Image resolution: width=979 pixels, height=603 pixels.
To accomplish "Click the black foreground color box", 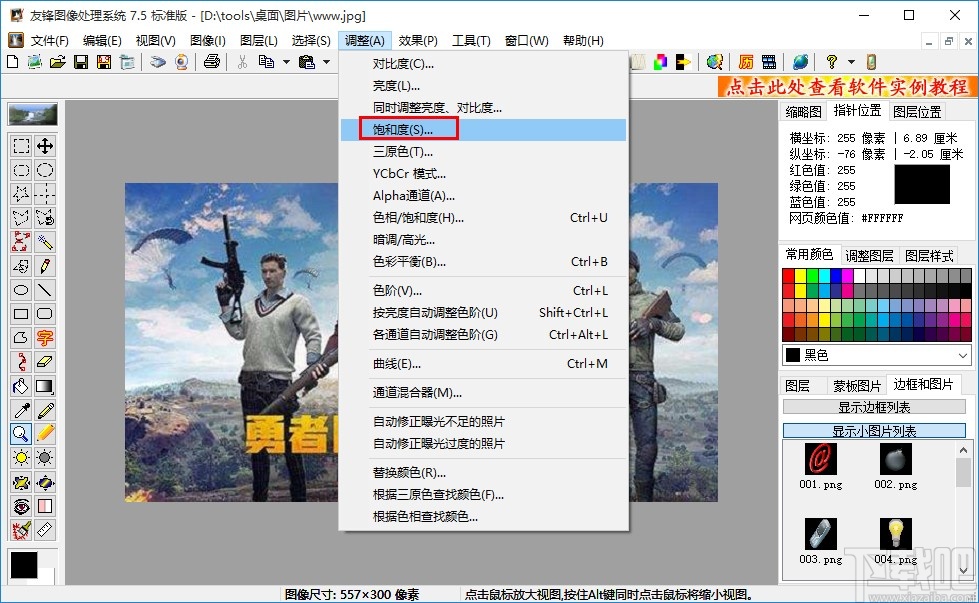I will click(24, 565).
